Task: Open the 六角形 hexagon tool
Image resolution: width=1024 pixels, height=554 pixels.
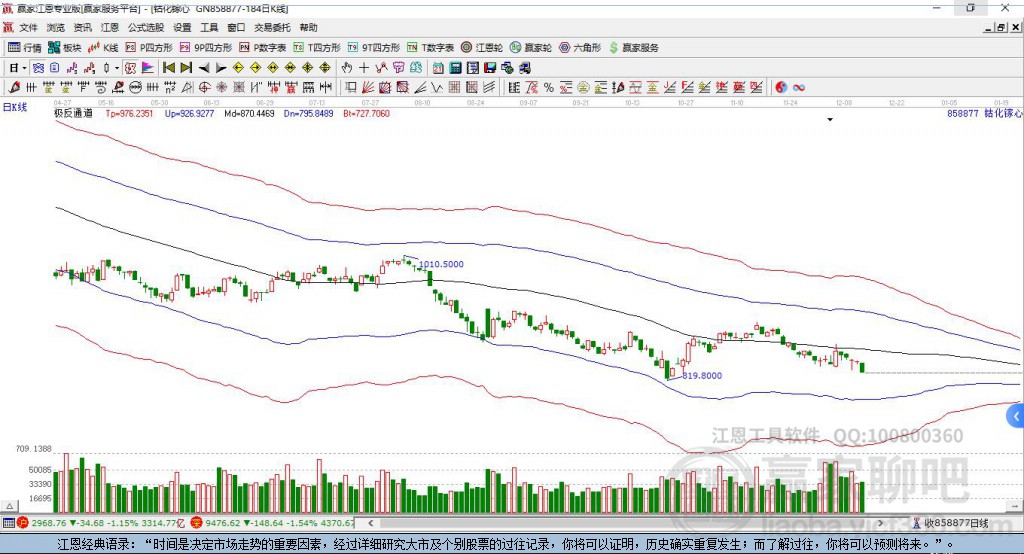Action: click(x=580, y=48)
